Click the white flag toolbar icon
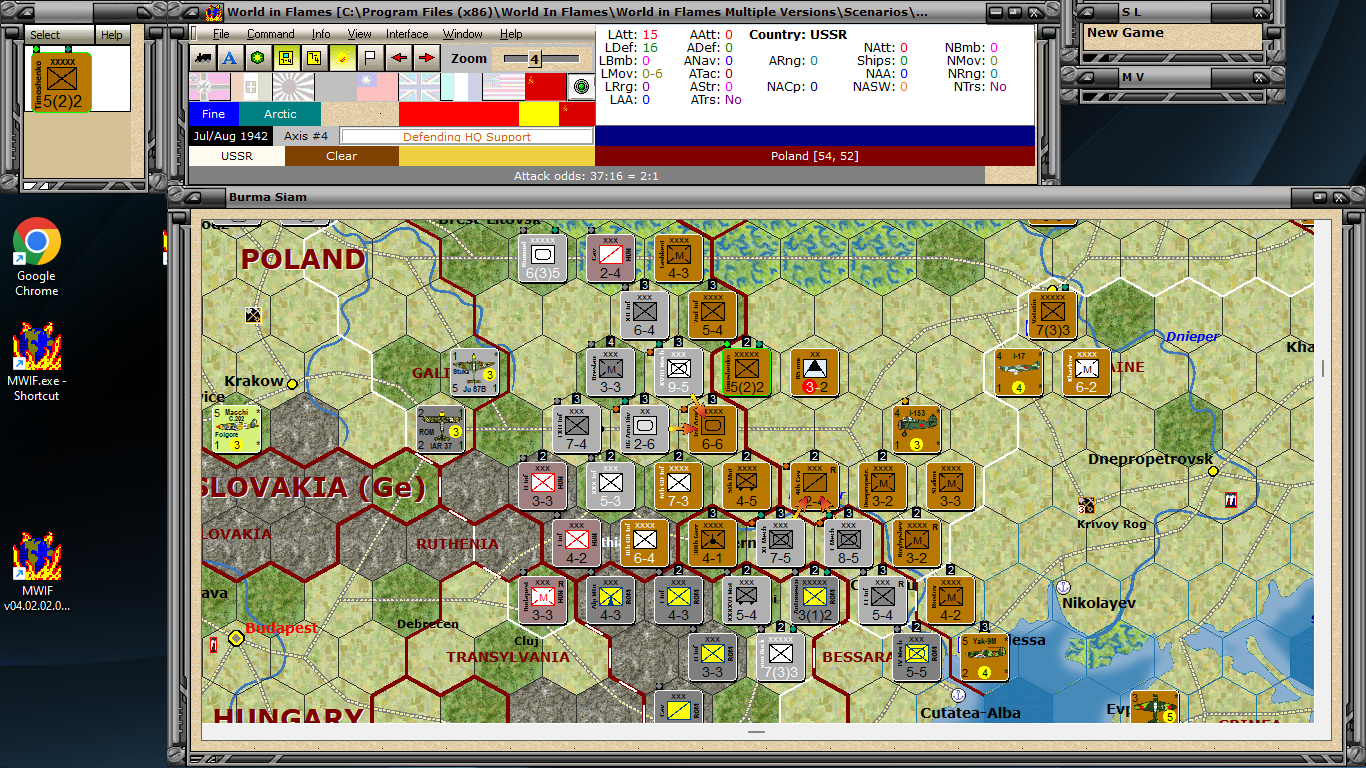Screen dimensions: 1366x768 click(369, 58)
